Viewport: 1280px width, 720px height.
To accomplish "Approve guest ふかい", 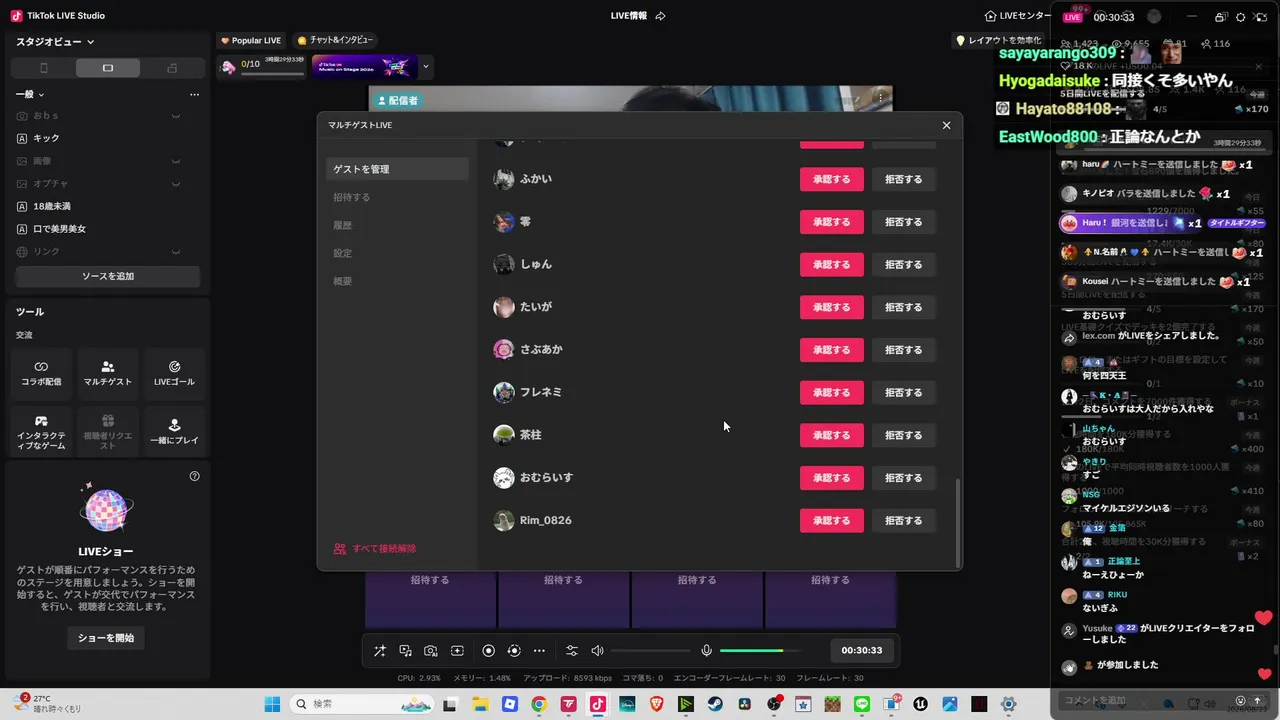I will (832, 180).
